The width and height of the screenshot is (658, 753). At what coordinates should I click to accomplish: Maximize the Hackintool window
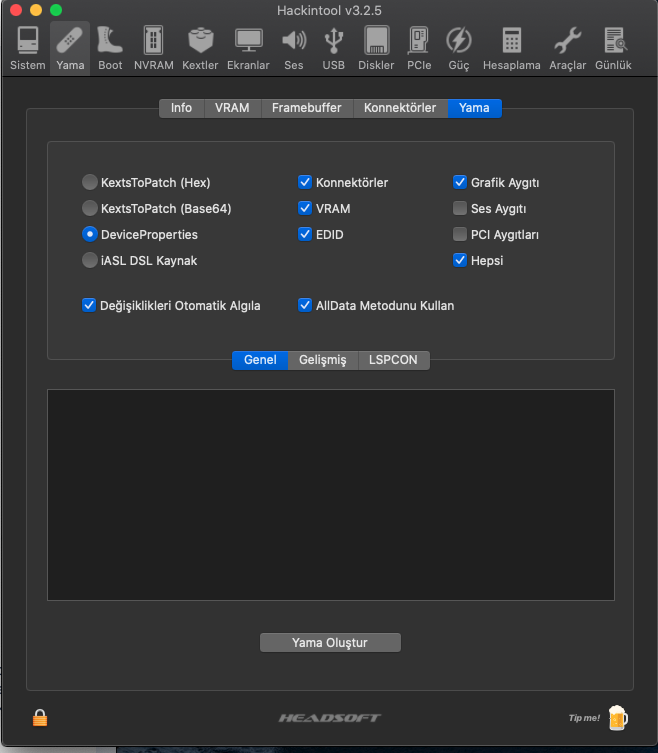click(x=56, y=10)
